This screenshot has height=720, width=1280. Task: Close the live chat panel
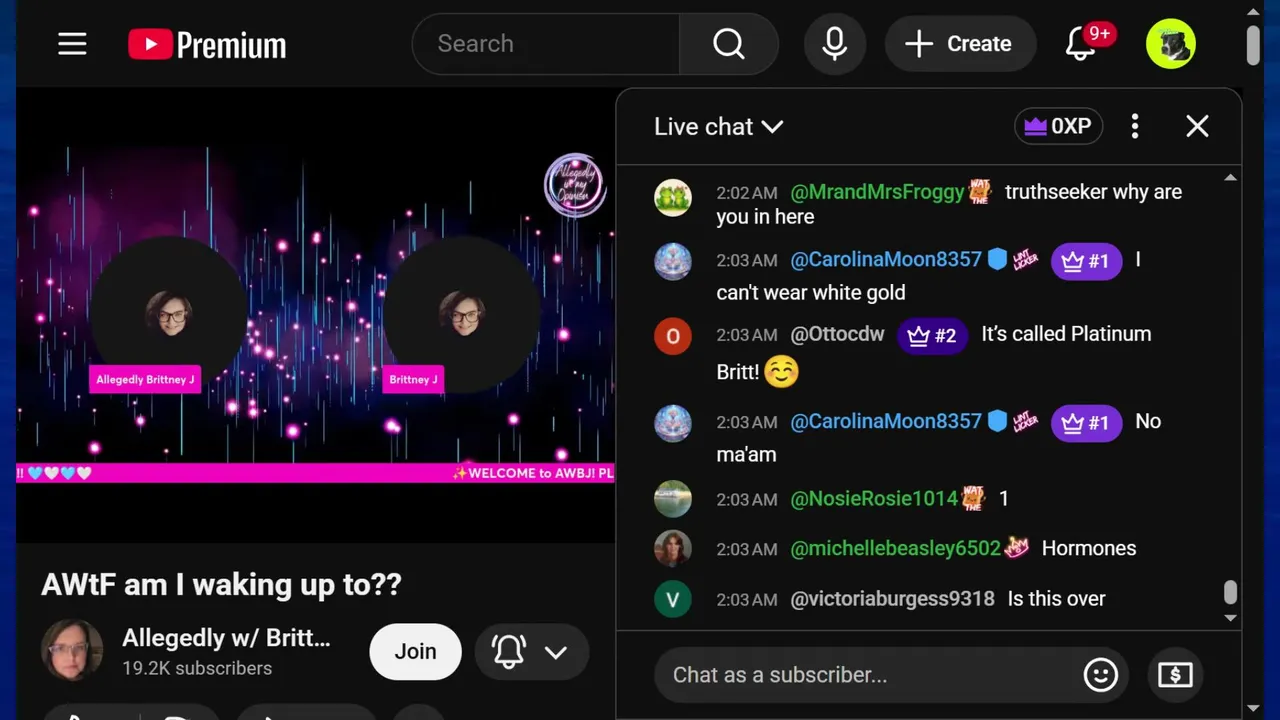[x=1197, y=126]
